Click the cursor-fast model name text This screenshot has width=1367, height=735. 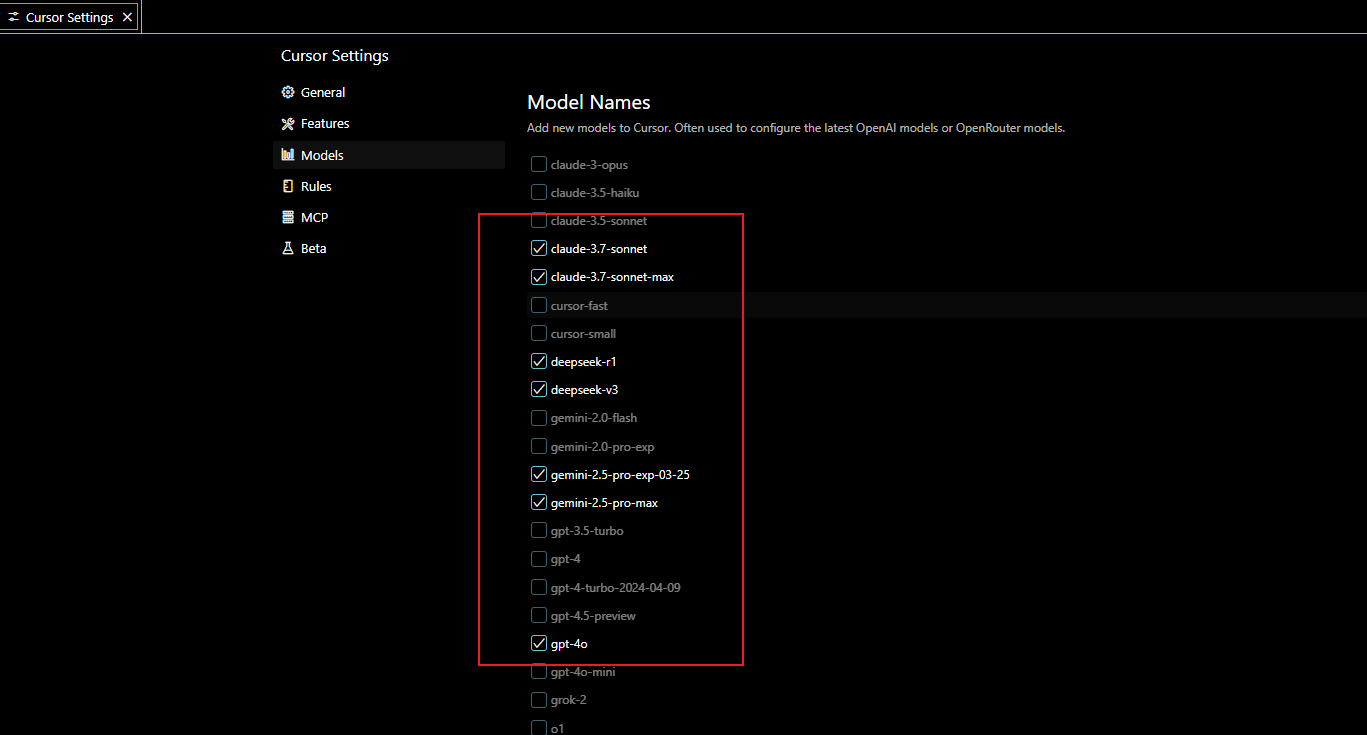coord(579,305)
